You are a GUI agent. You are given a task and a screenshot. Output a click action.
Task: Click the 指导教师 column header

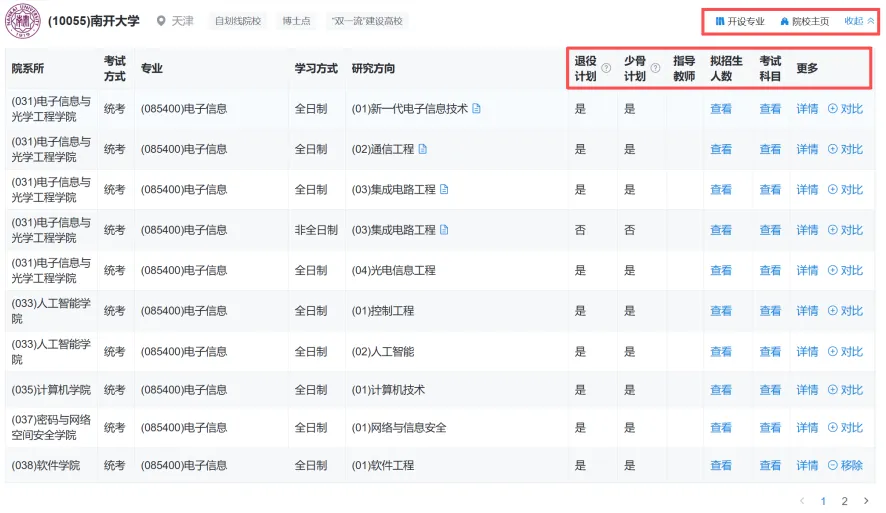pyautogui.click(x=684, y=68)
